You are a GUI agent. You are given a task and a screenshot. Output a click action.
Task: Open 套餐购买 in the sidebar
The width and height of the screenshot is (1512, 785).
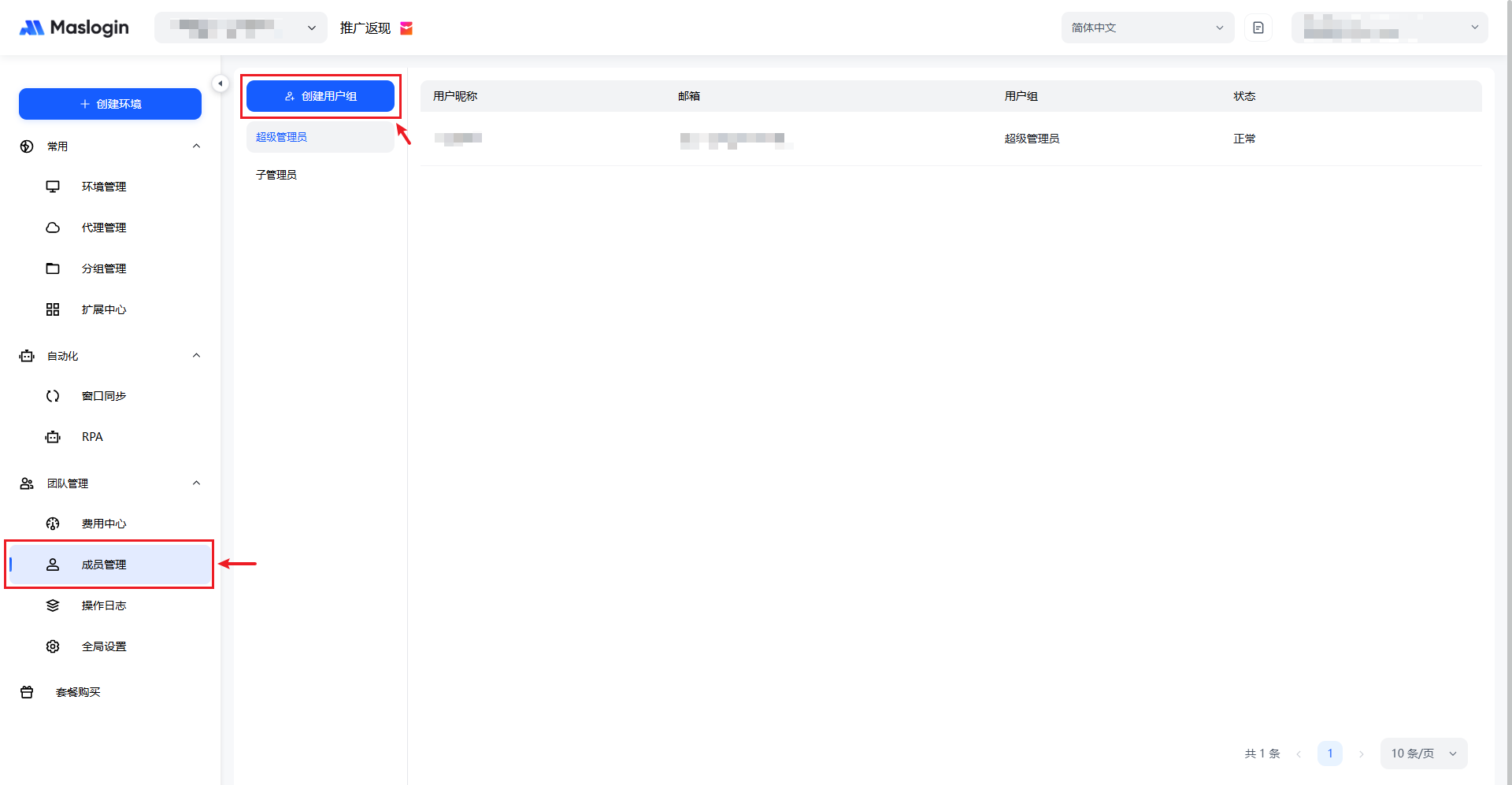pos(78,692)
